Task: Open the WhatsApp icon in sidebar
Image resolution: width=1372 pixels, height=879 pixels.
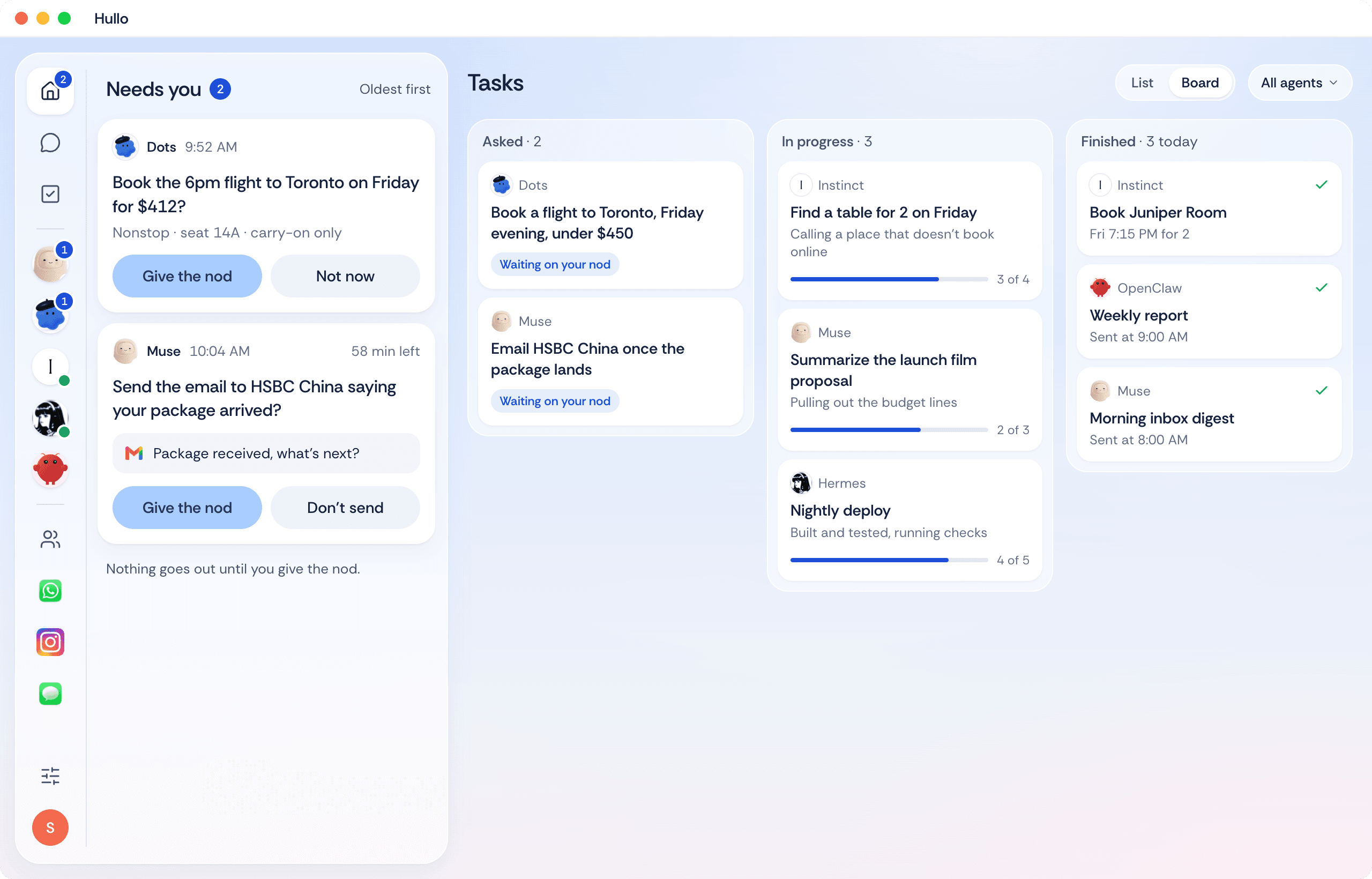Action: point(50,590)
